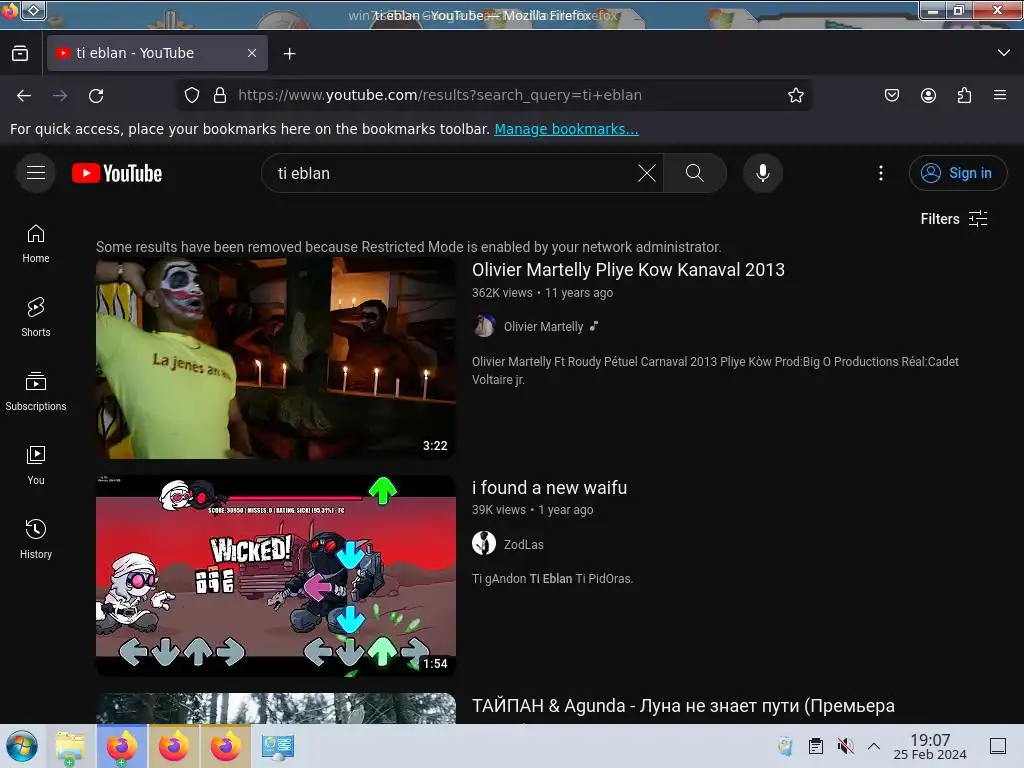
Task: Click the Restricted Mode notice text
Action: [x=408, y=247]
